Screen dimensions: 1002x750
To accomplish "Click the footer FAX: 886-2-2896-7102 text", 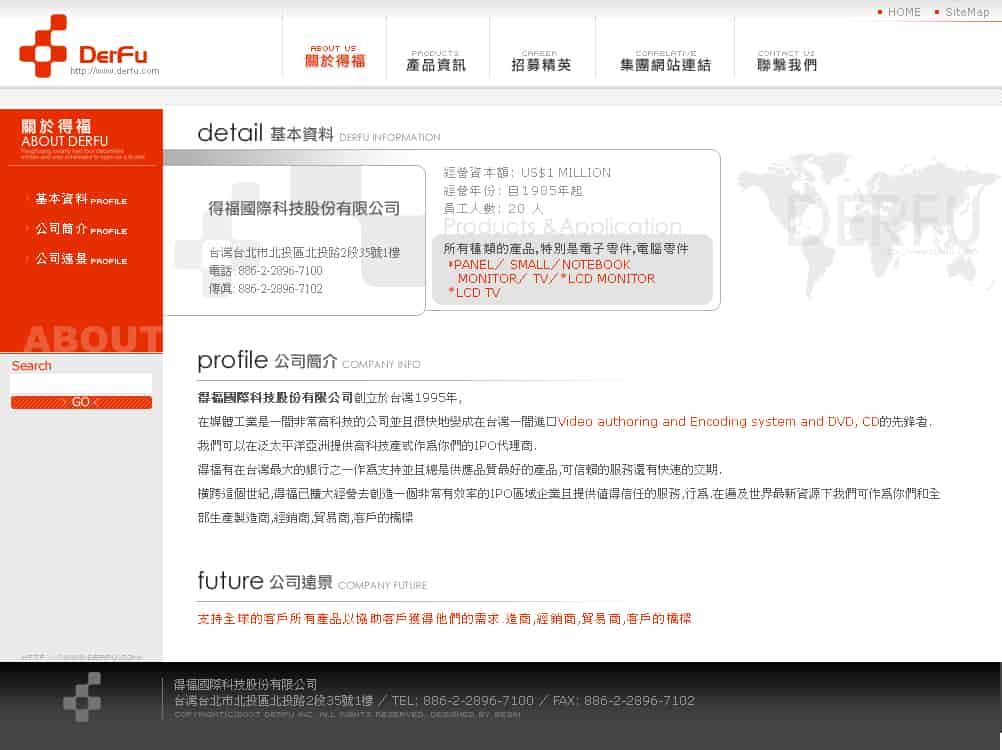I will 623,701.
